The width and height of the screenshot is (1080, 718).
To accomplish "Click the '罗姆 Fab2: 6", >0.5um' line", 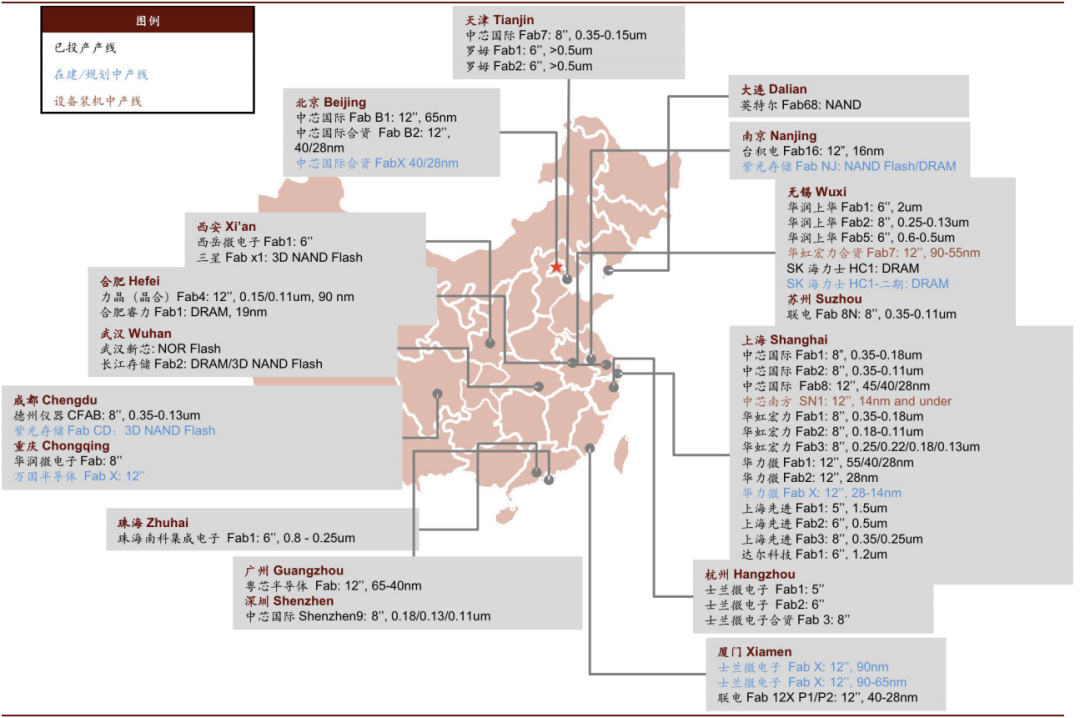I will 529,66.
